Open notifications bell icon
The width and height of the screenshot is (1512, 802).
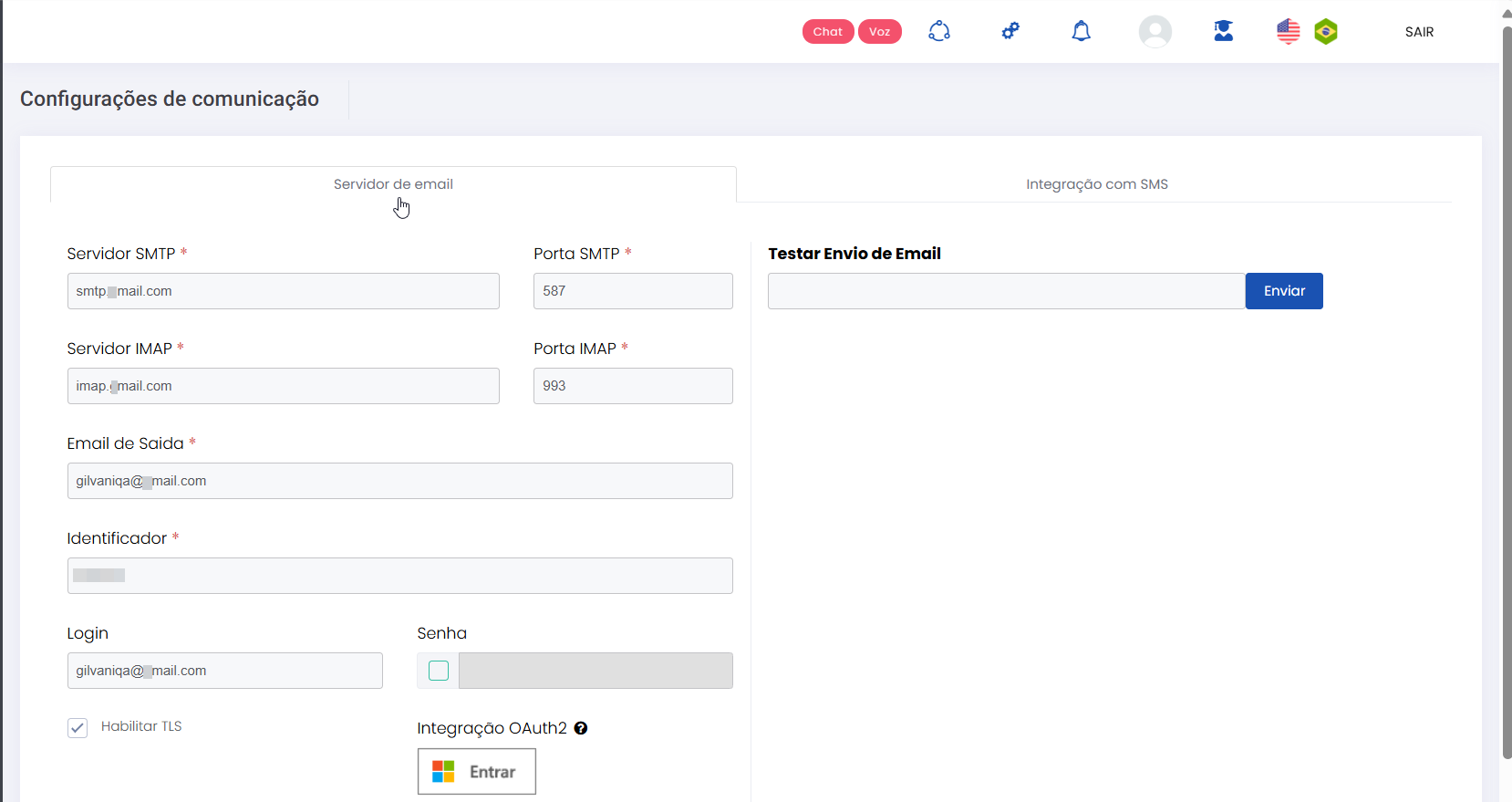point(1081,32)
